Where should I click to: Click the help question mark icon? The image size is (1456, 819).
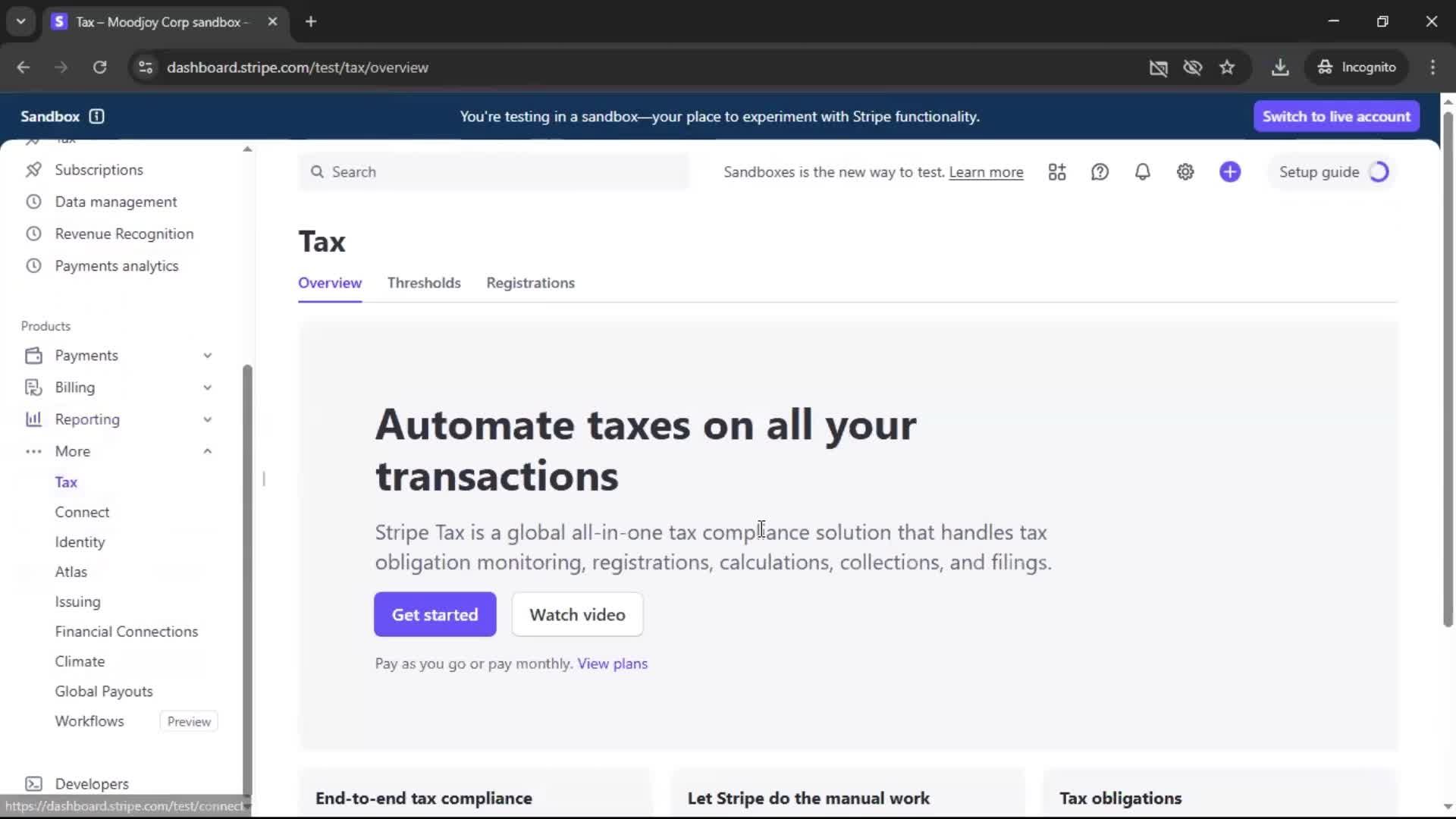[x=1100, y=172]
